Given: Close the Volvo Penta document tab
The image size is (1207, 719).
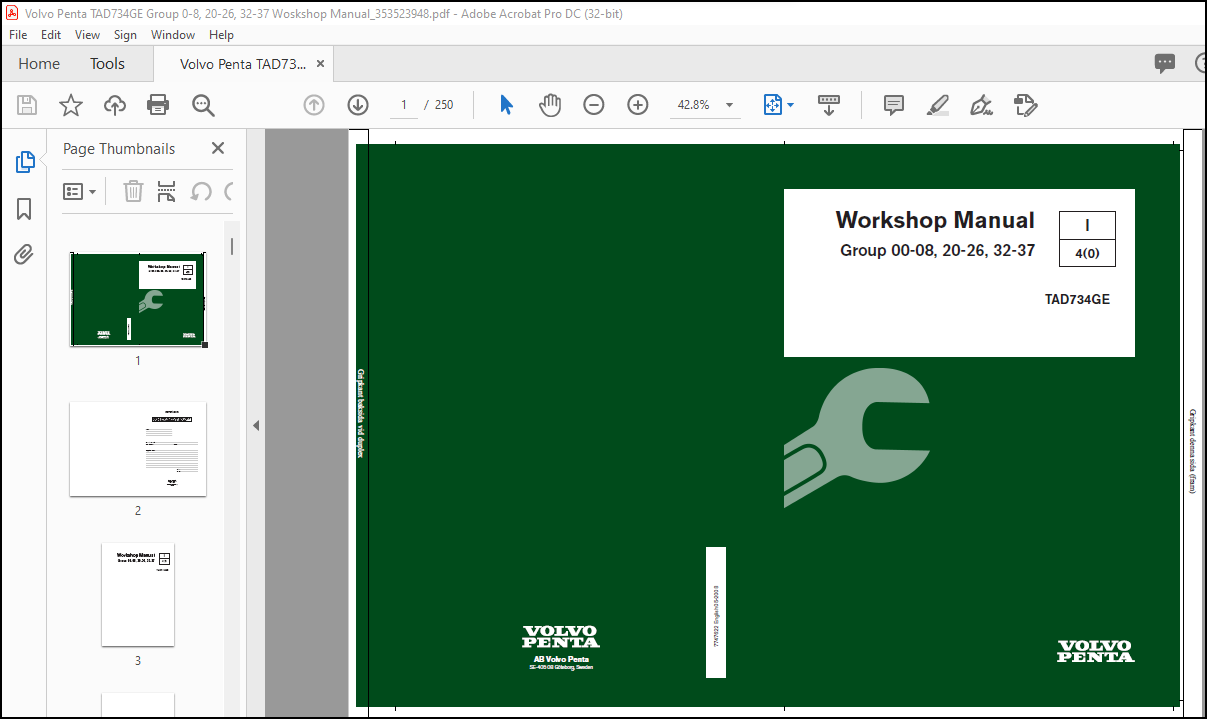Looking at the screenshot, I should click(321, 63).
